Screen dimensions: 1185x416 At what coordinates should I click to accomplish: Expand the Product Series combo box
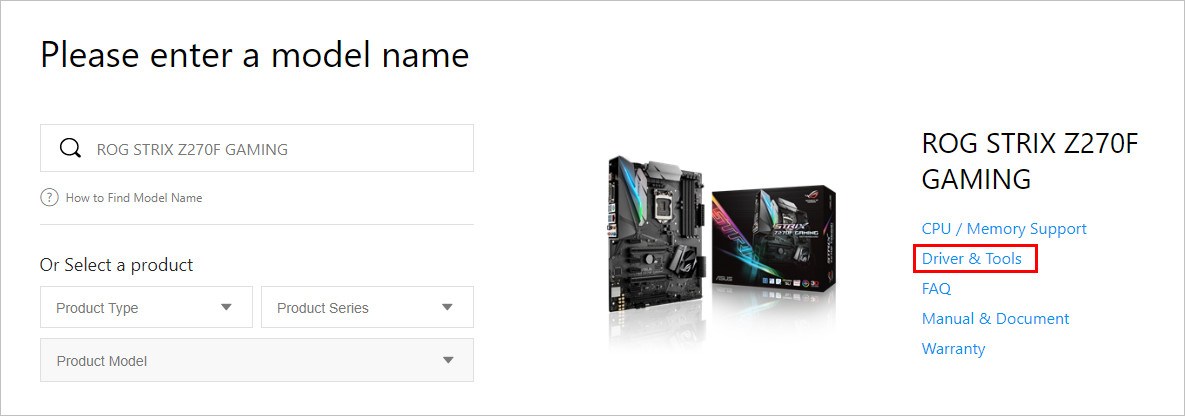pyautogui.click(x=367, y=307)
